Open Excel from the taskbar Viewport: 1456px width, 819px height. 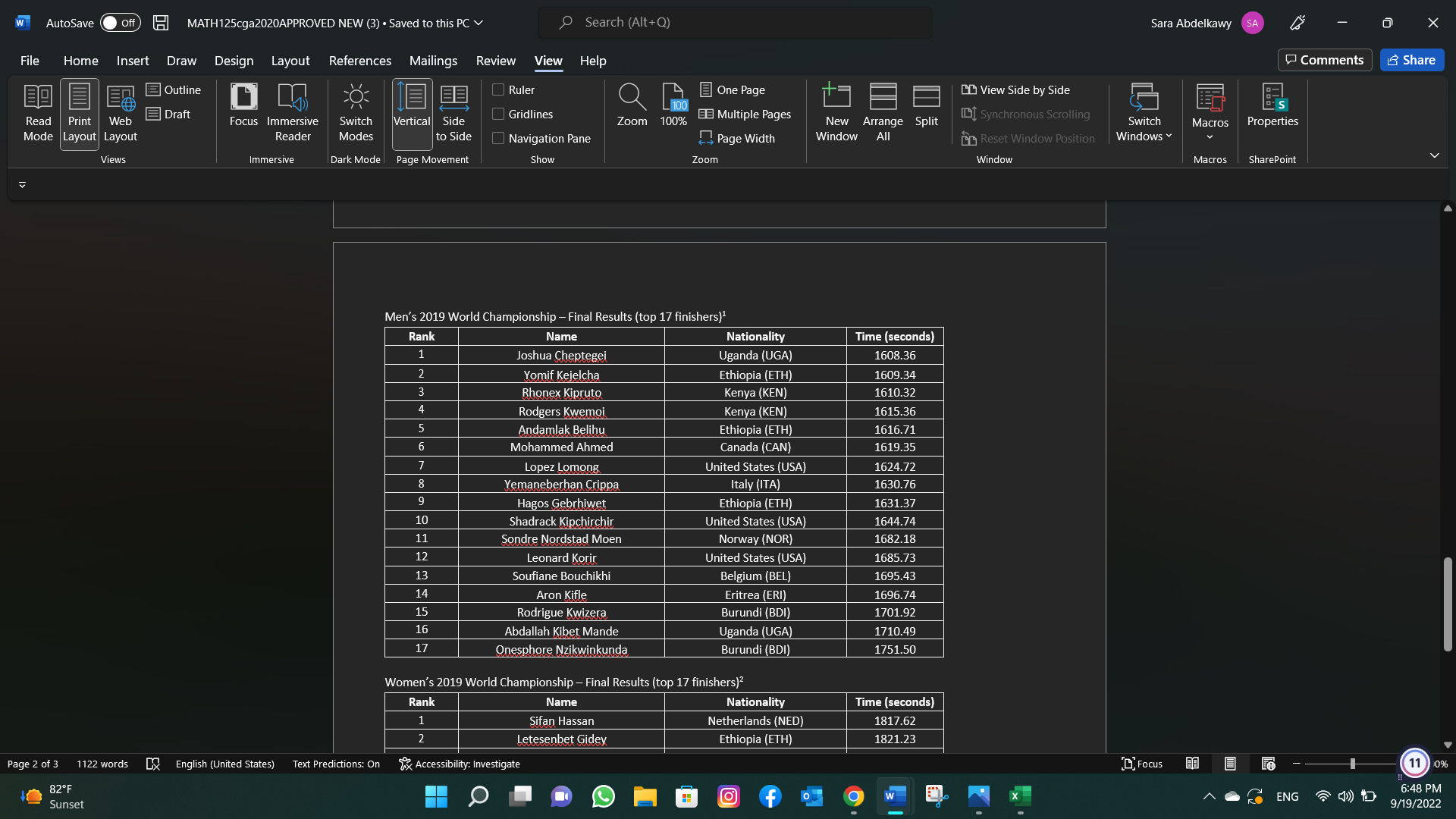1020,796
